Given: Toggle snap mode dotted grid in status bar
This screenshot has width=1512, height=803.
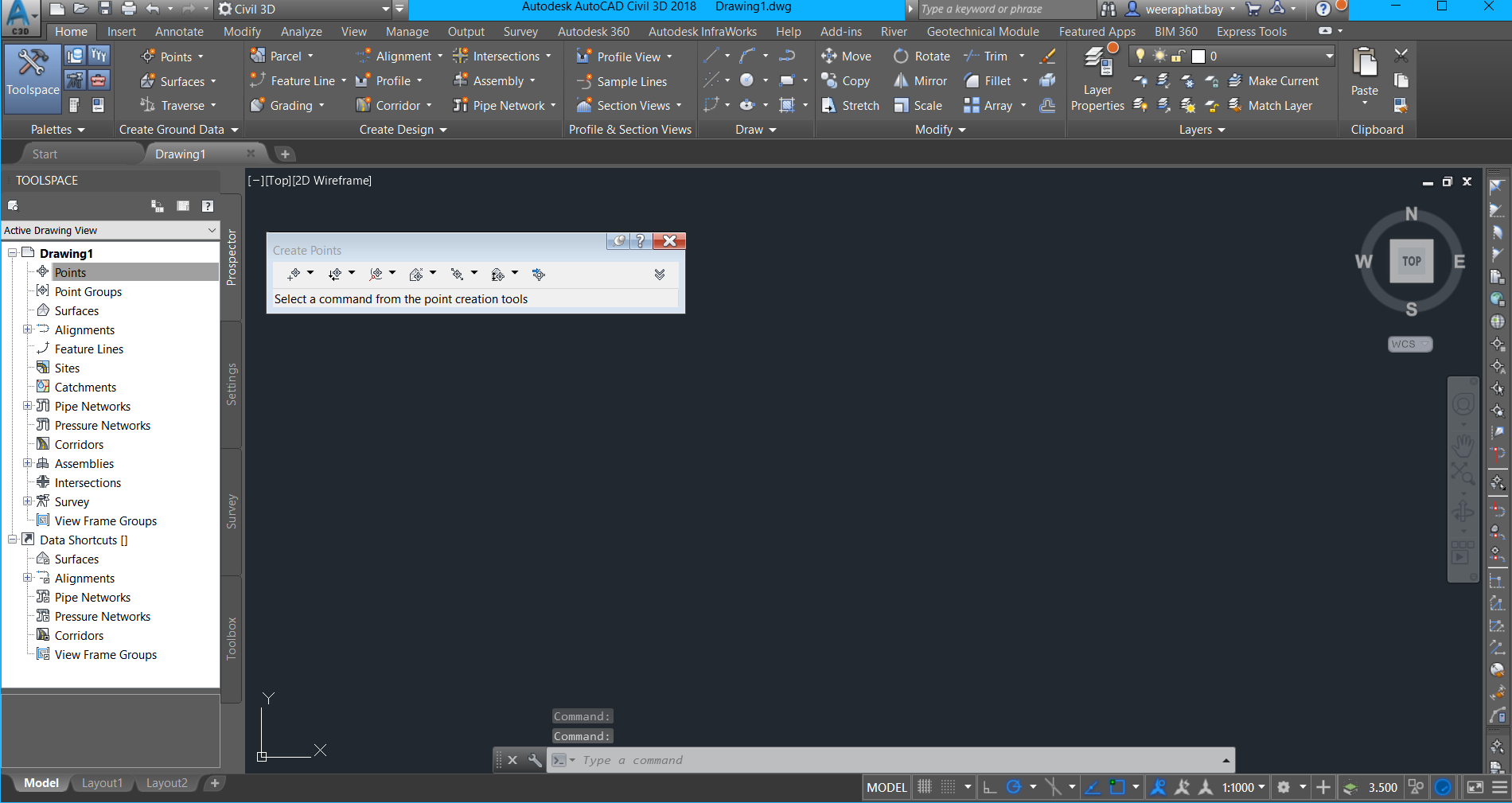Looking at the screenshot, I should 948,787.
